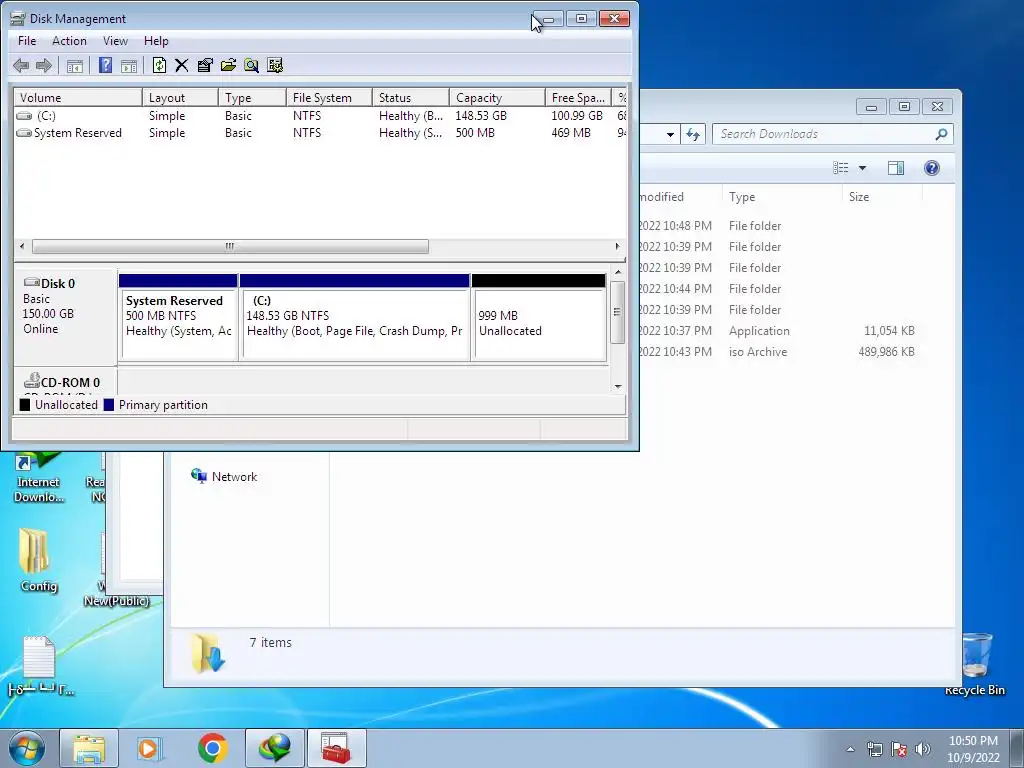
Task: Select the (C:) volume row in the list
Action: (x=320, y=116)
